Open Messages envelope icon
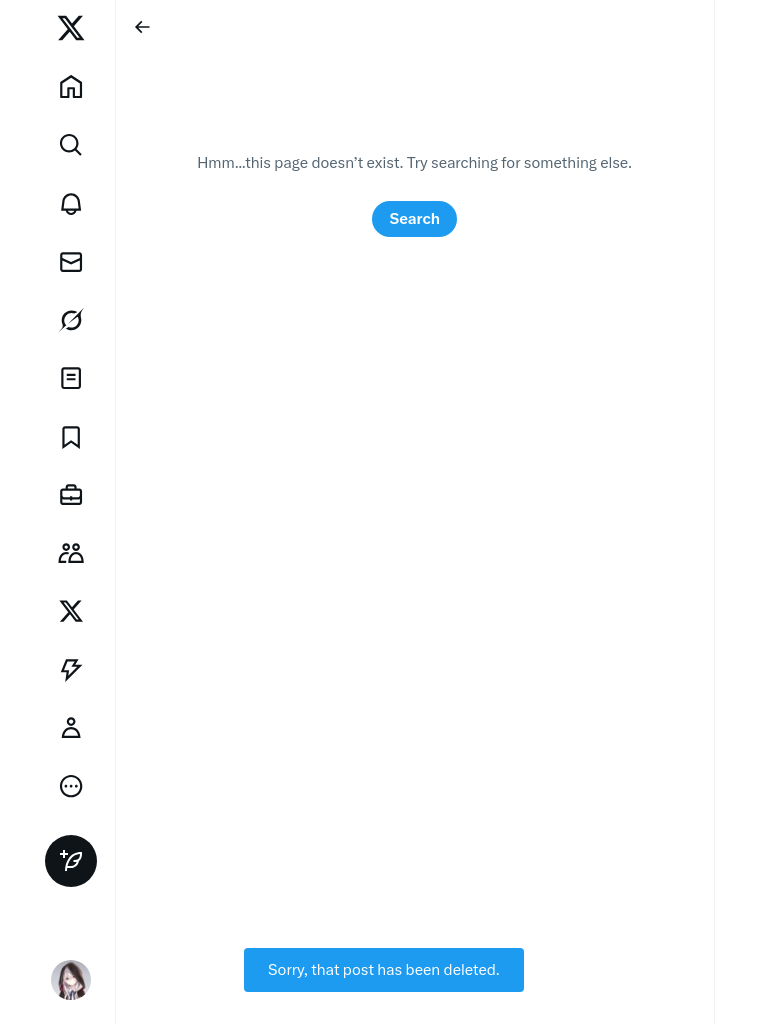This screenshot has width=768, height=1024. [71, 262]
